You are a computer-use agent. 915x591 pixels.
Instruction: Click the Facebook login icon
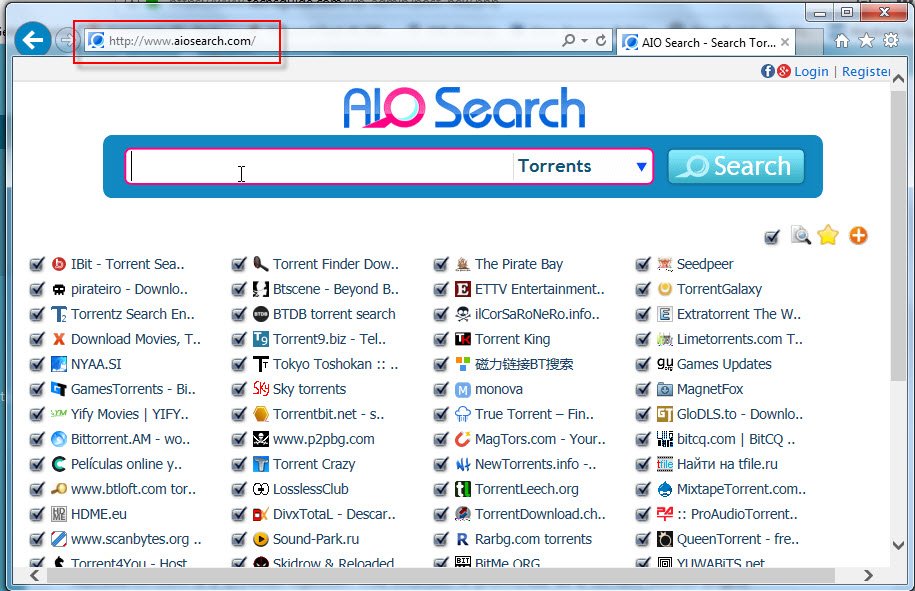coord(767,71)
